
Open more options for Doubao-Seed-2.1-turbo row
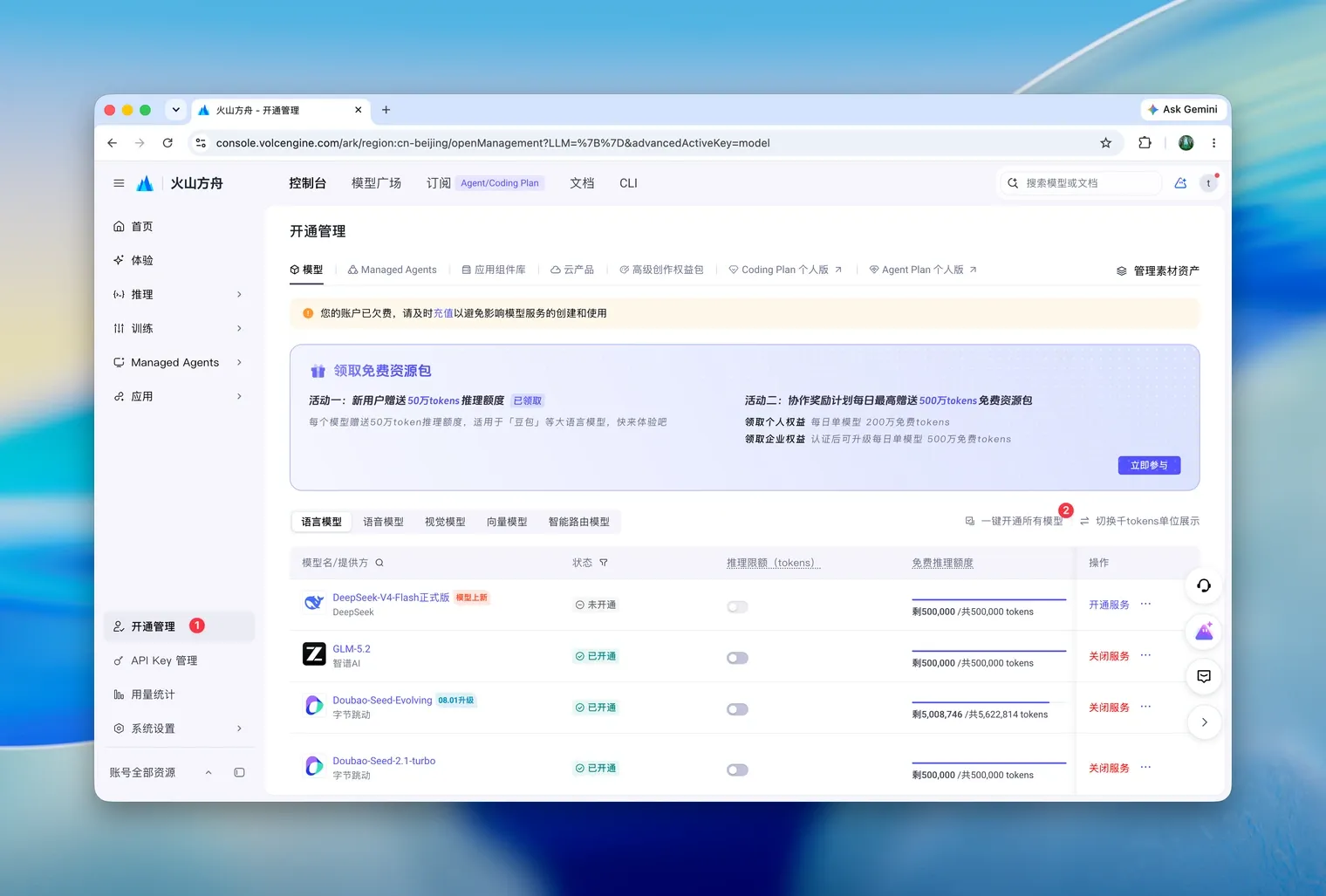click(x=1145, y=768)
